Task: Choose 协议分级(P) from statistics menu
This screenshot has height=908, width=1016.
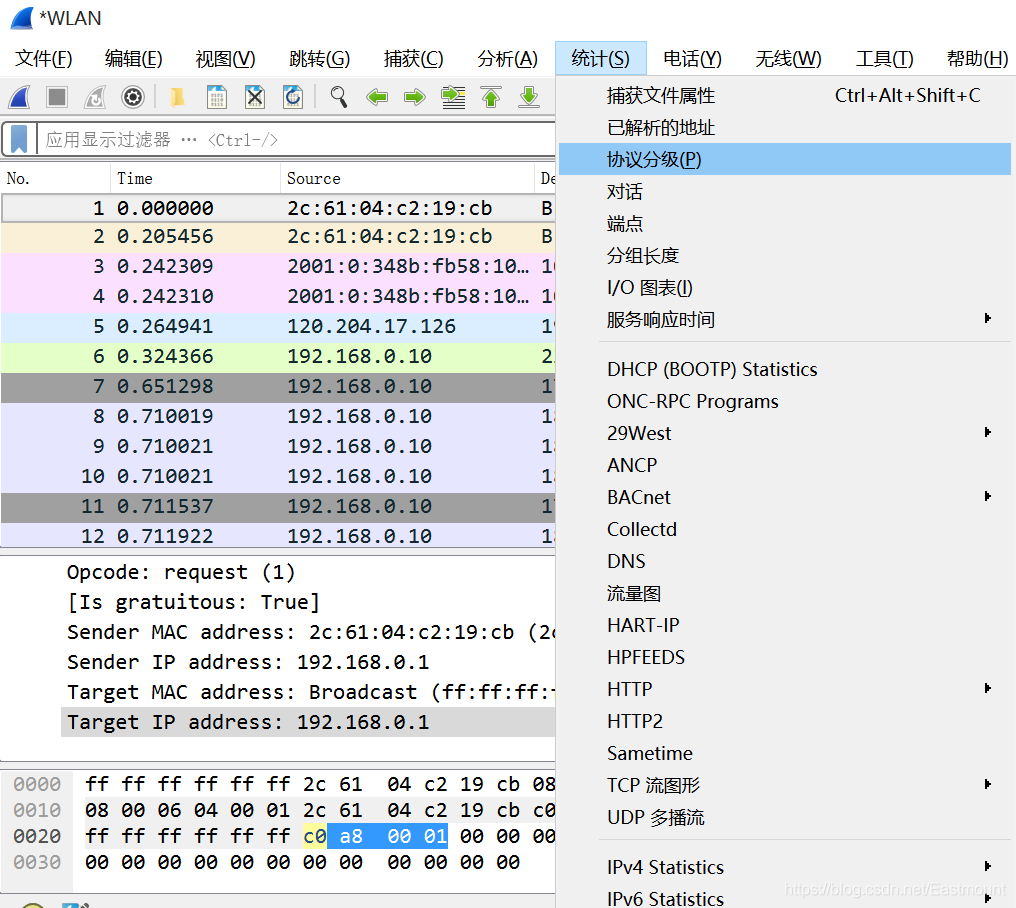Action: 785,159
